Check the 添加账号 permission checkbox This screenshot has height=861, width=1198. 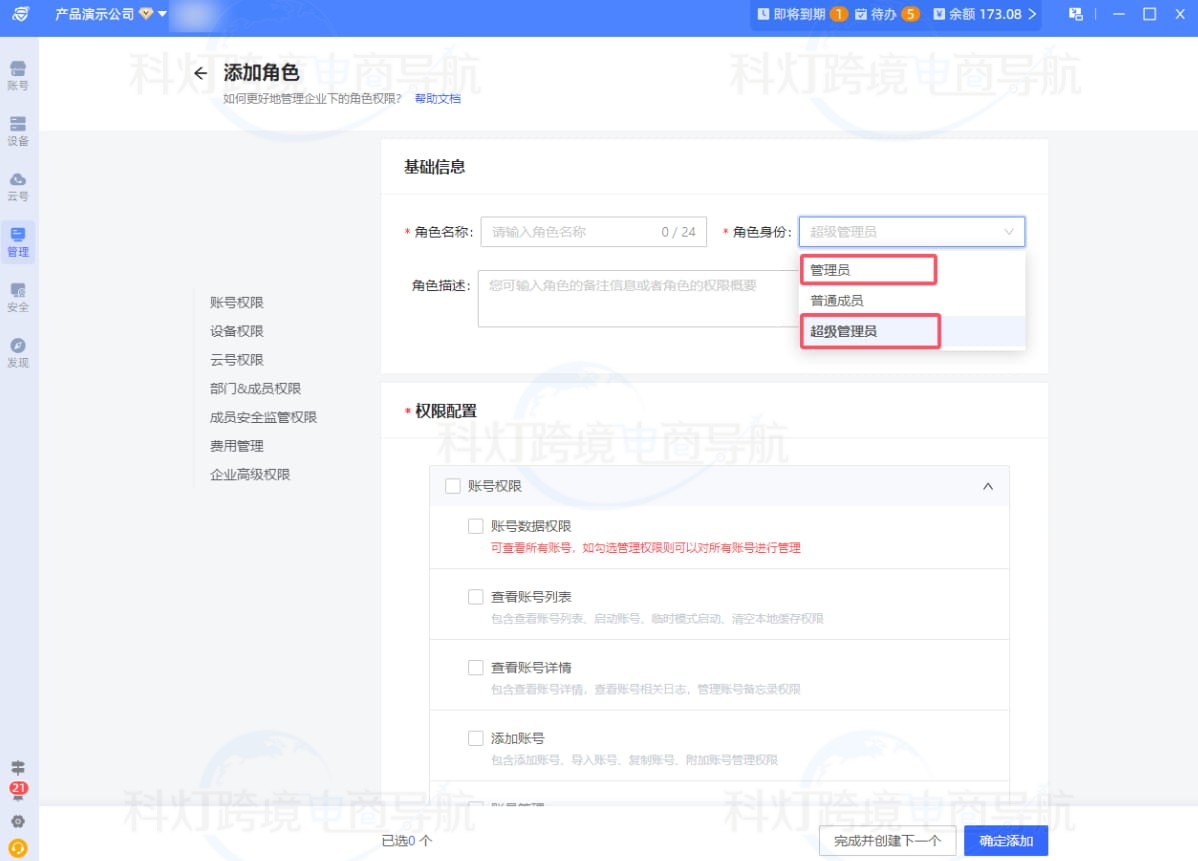[475, 737]
